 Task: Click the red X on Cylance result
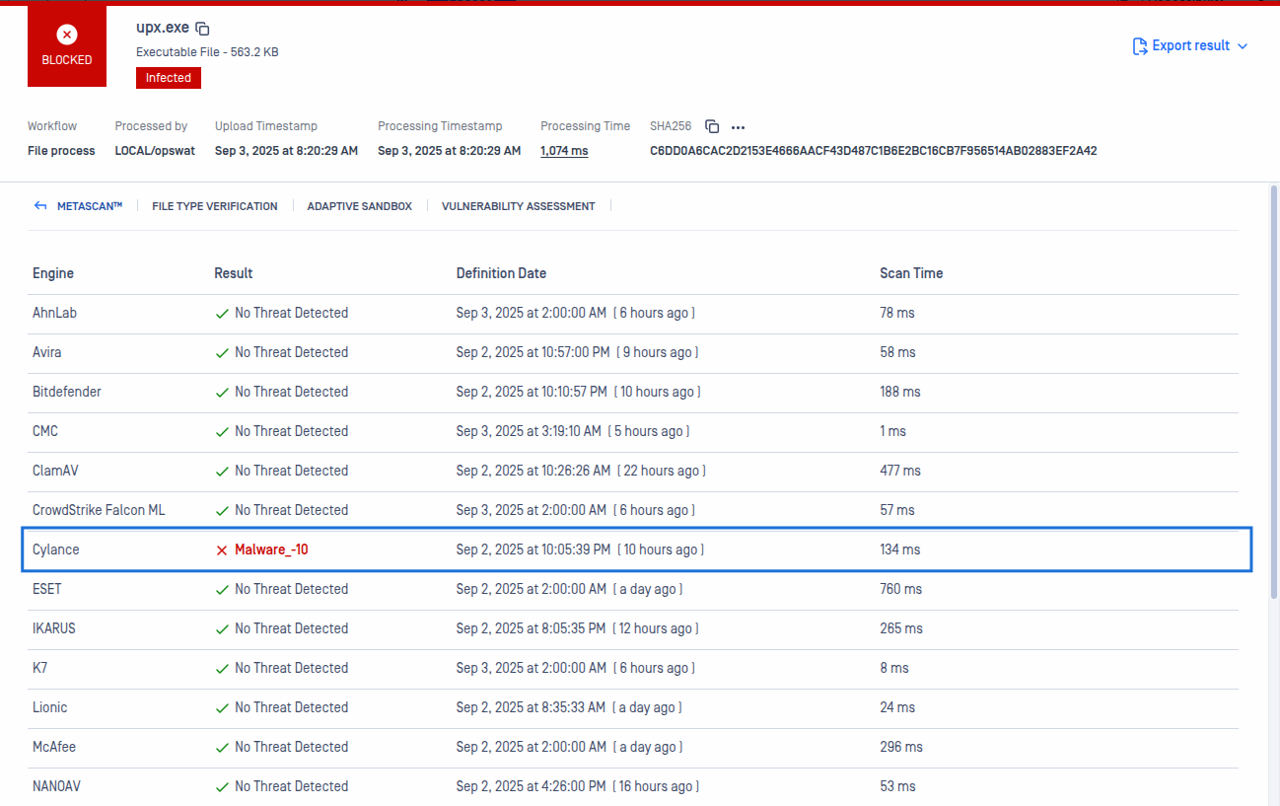(x=222, y=550)
